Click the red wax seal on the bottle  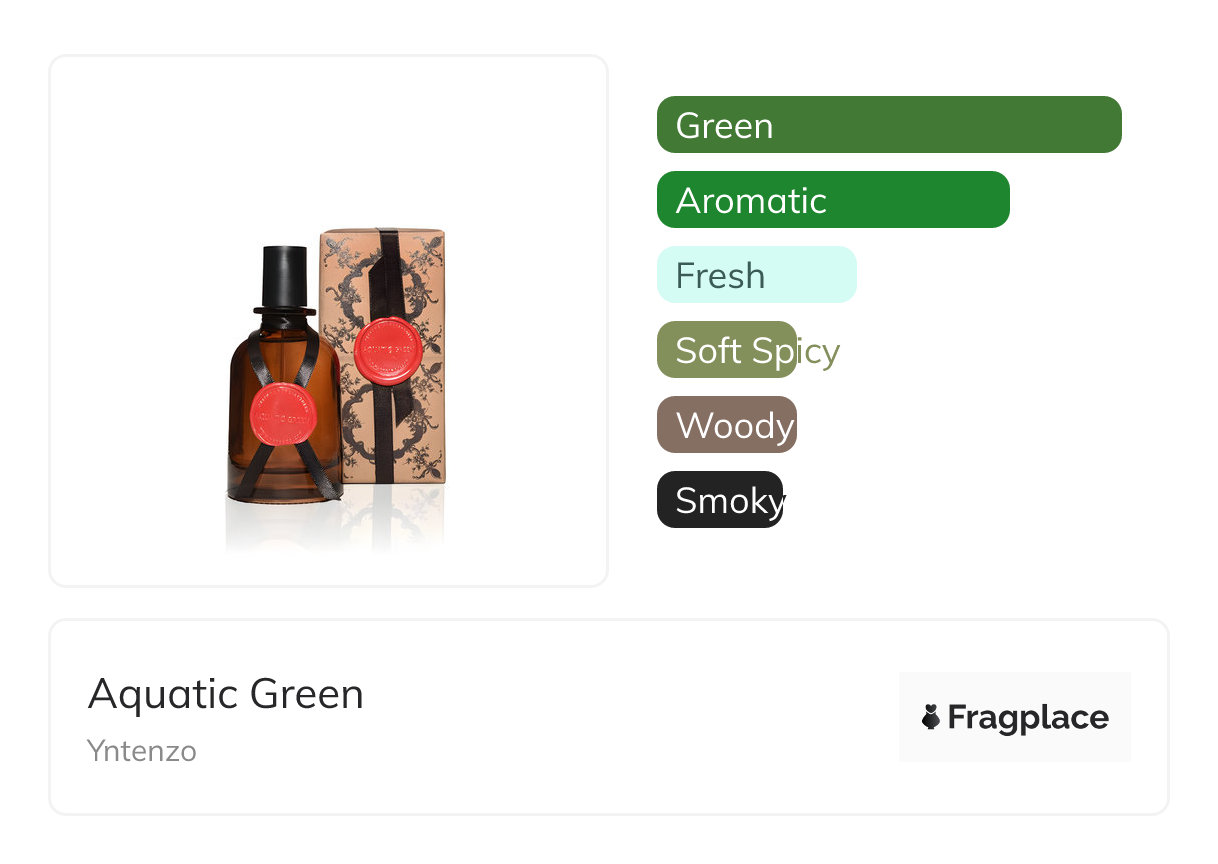(x=283, y=414)
